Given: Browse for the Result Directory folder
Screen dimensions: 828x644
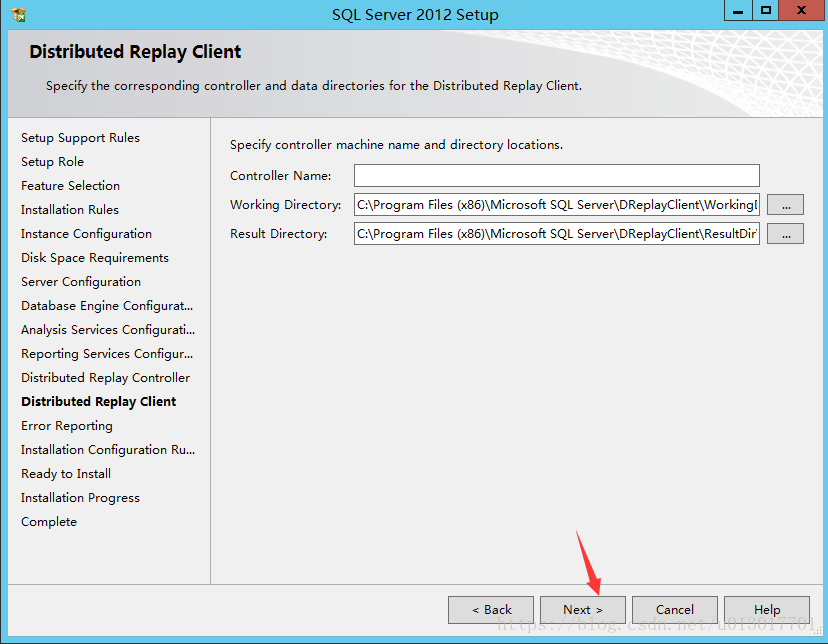Looking at the screenshot, I should [785, 234].
